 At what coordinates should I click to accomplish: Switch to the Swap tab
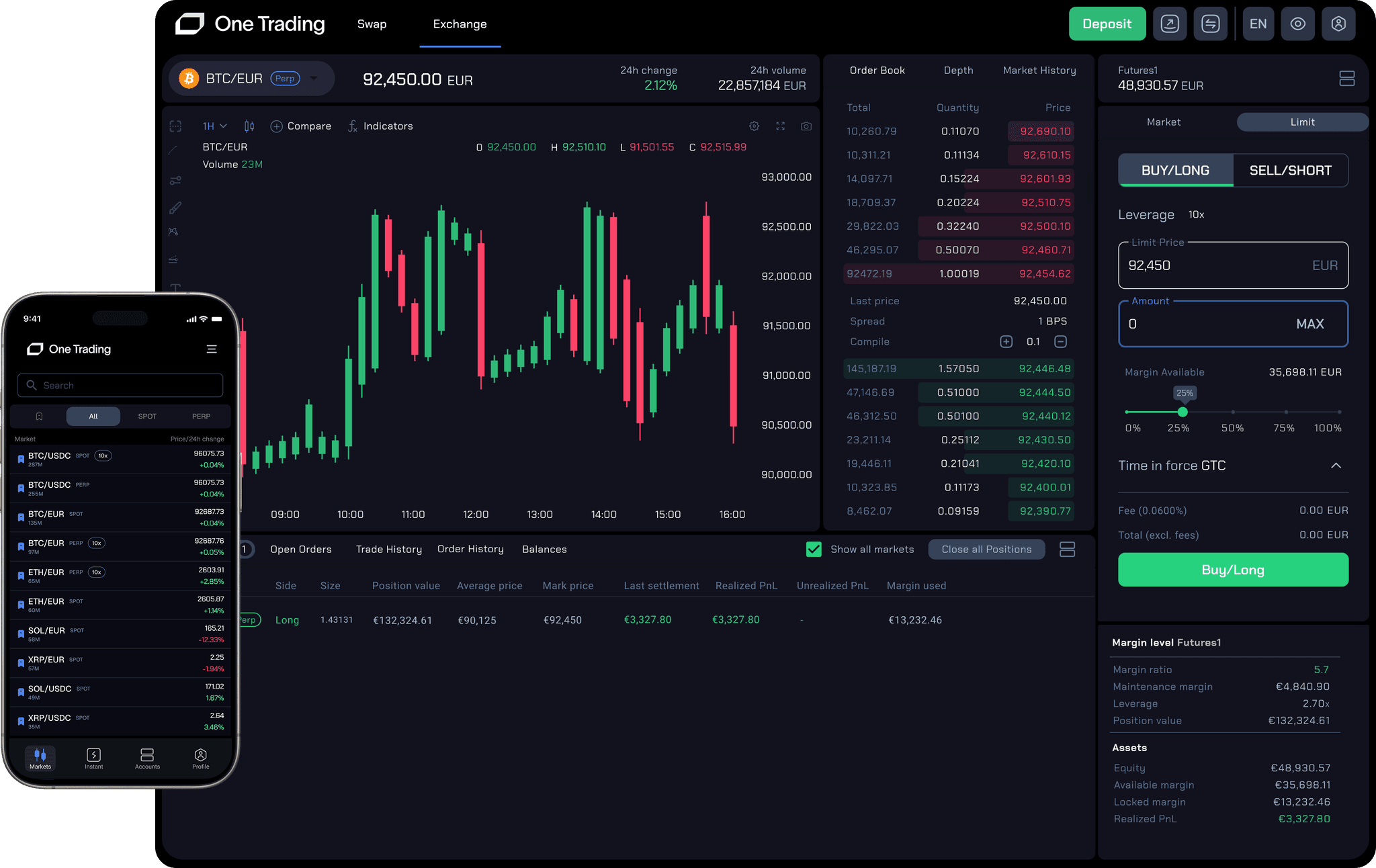tap(372, 24)
